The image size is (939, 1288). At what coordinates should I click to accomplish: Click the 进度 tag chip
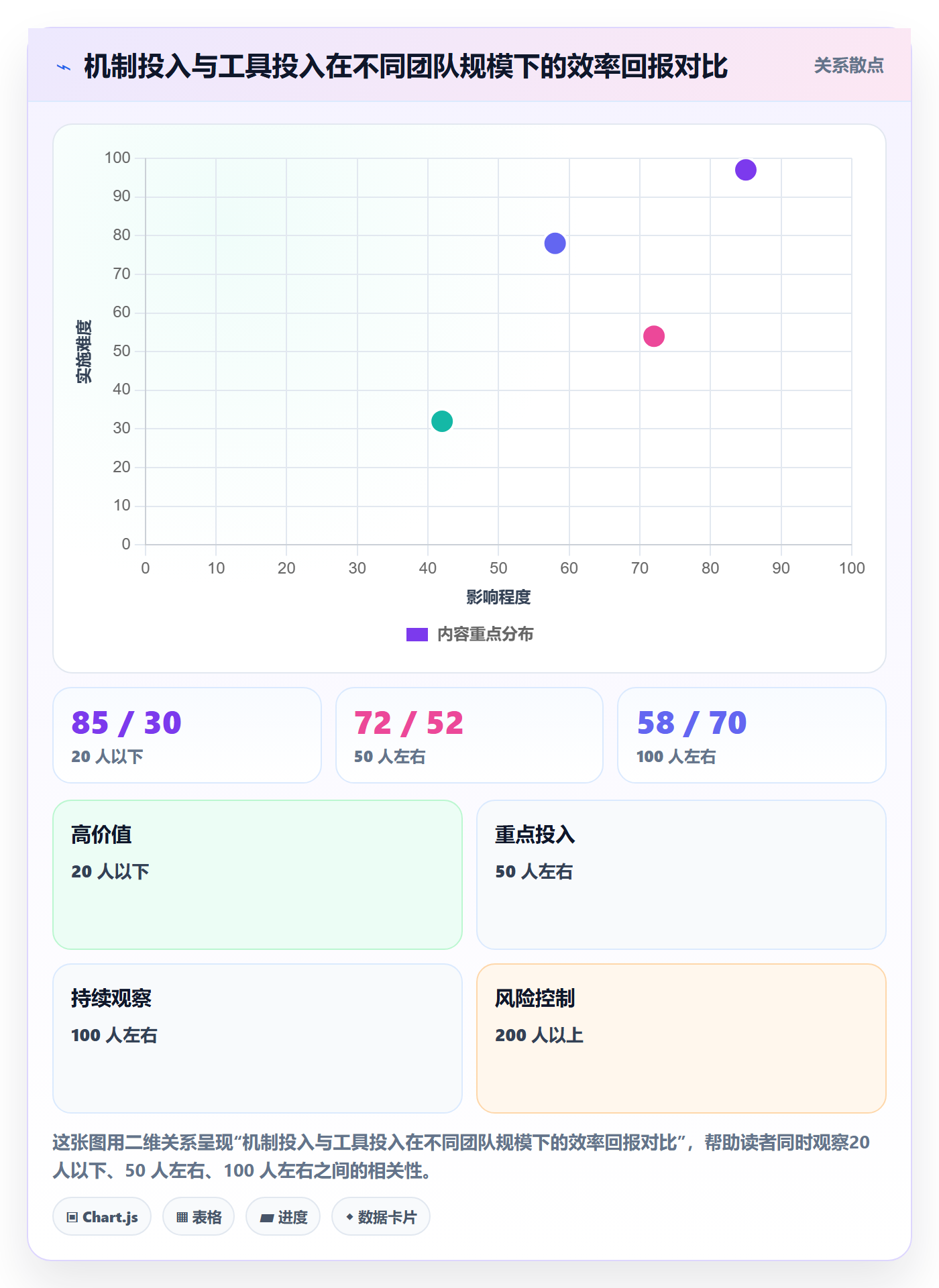pyautogui.click(x=283, y=1217)
